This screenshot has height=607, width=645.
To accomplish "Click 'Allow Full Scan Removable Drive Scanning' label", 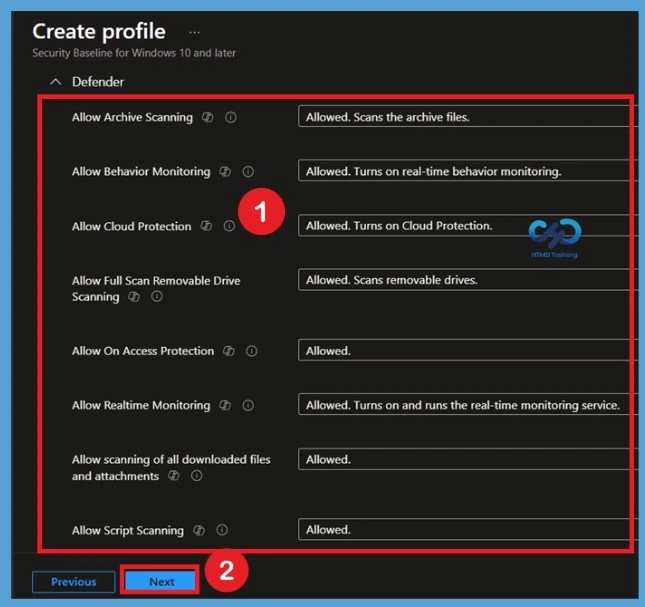I will [156, 289].
